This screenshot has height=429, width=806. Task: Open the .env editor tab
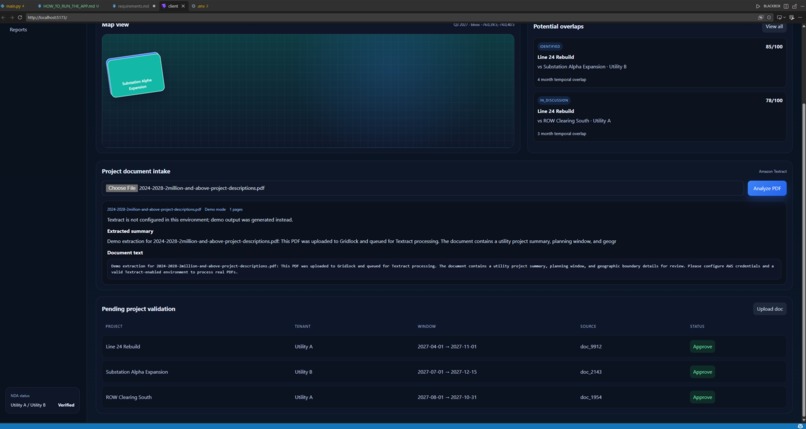click(x=200, y=6)
